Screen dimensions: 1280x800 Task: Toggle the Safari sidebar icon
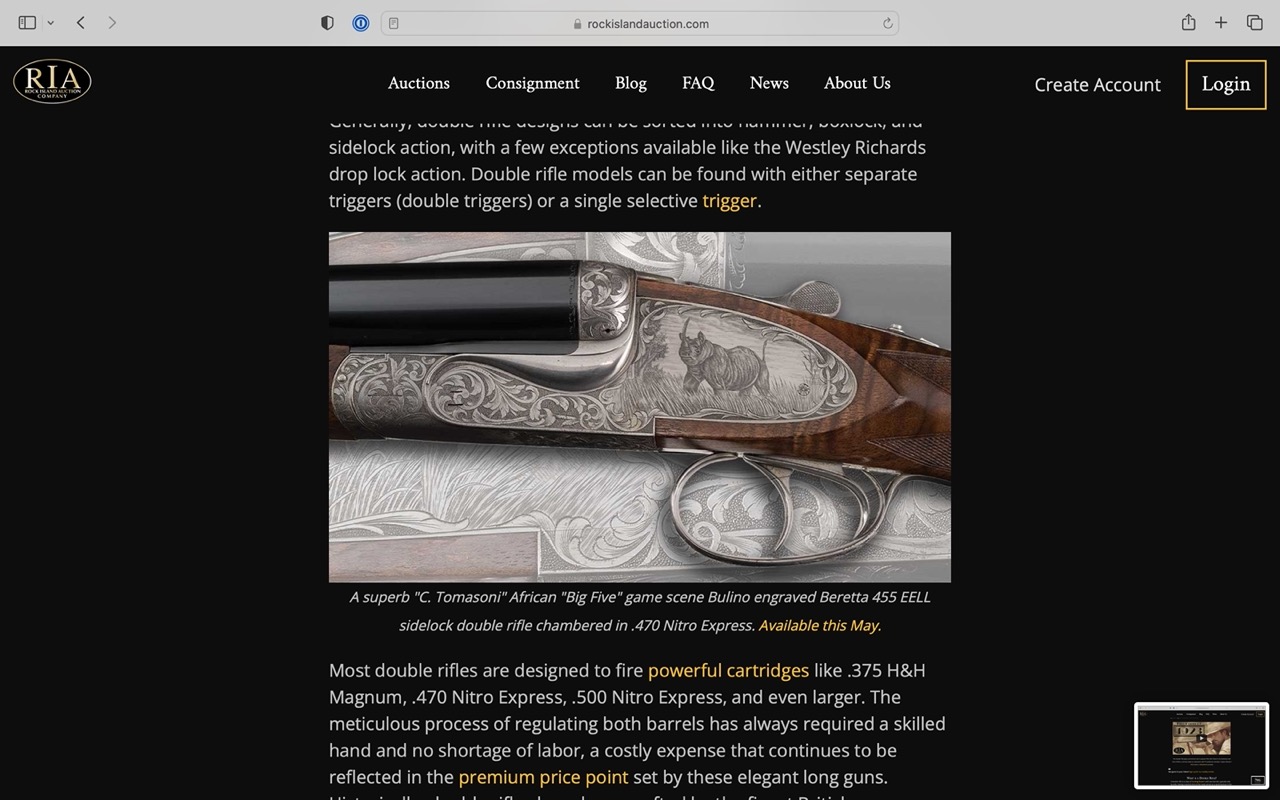[27, 23]
